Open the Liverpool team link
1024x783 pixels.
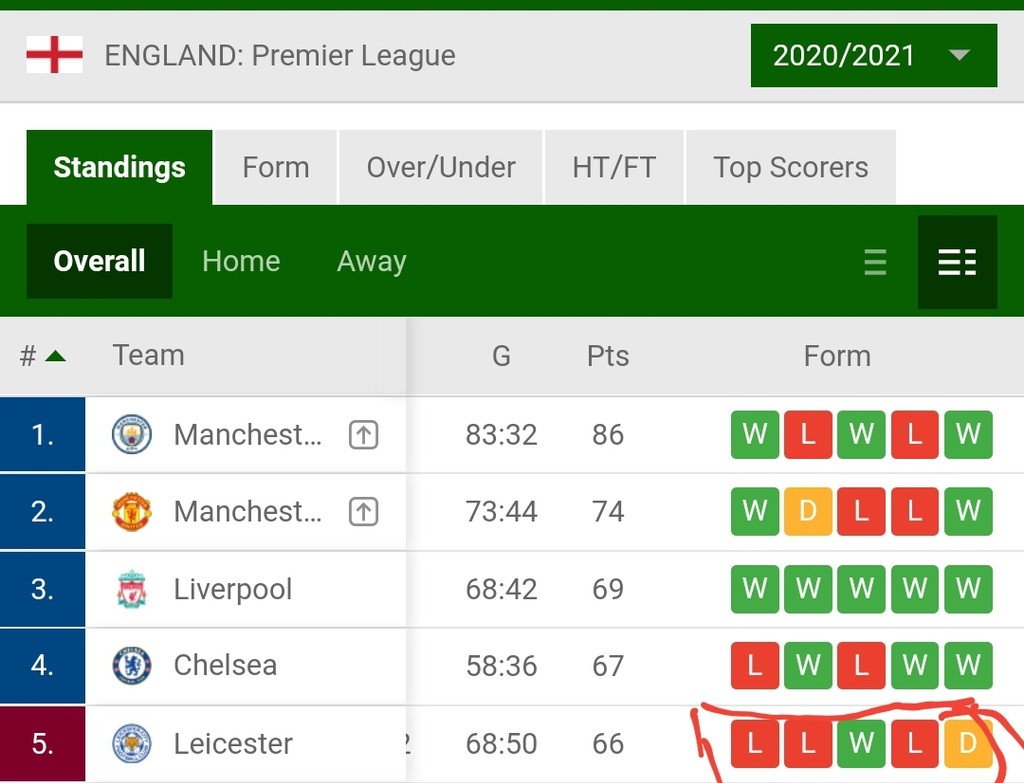click(x=233, y=589)
